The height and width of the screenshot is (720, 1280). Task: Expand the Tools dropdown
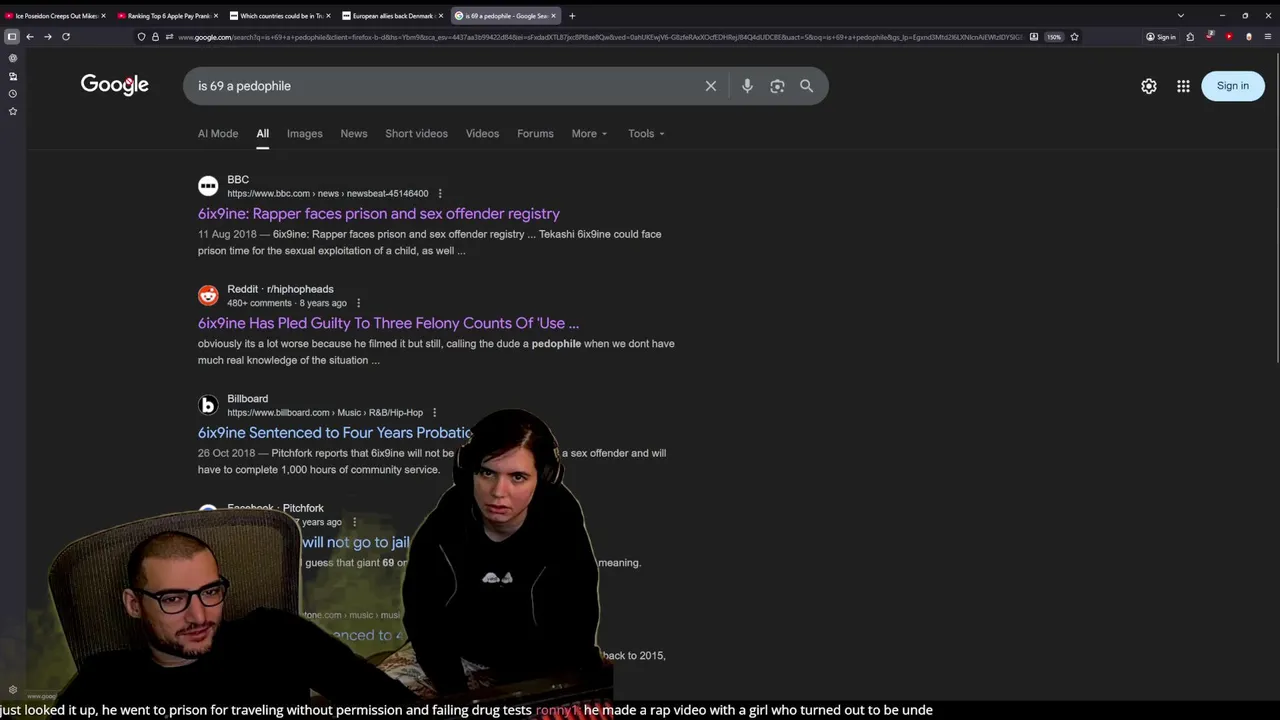(646, 133)
